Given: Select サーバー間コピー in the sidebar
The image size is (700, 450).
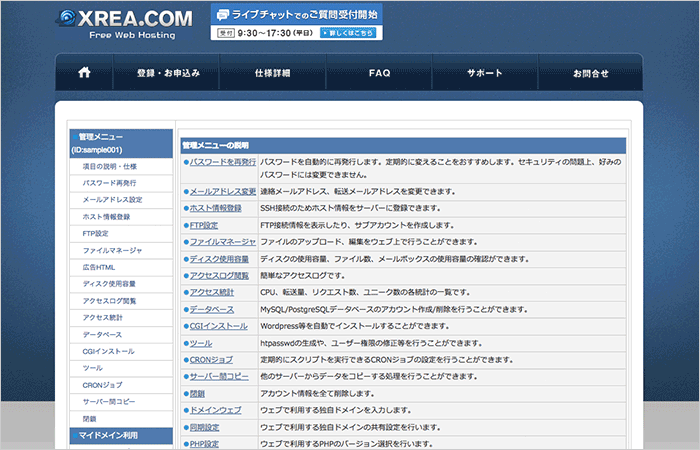Looking at the screenshot, I should click(x=109, y=401).
